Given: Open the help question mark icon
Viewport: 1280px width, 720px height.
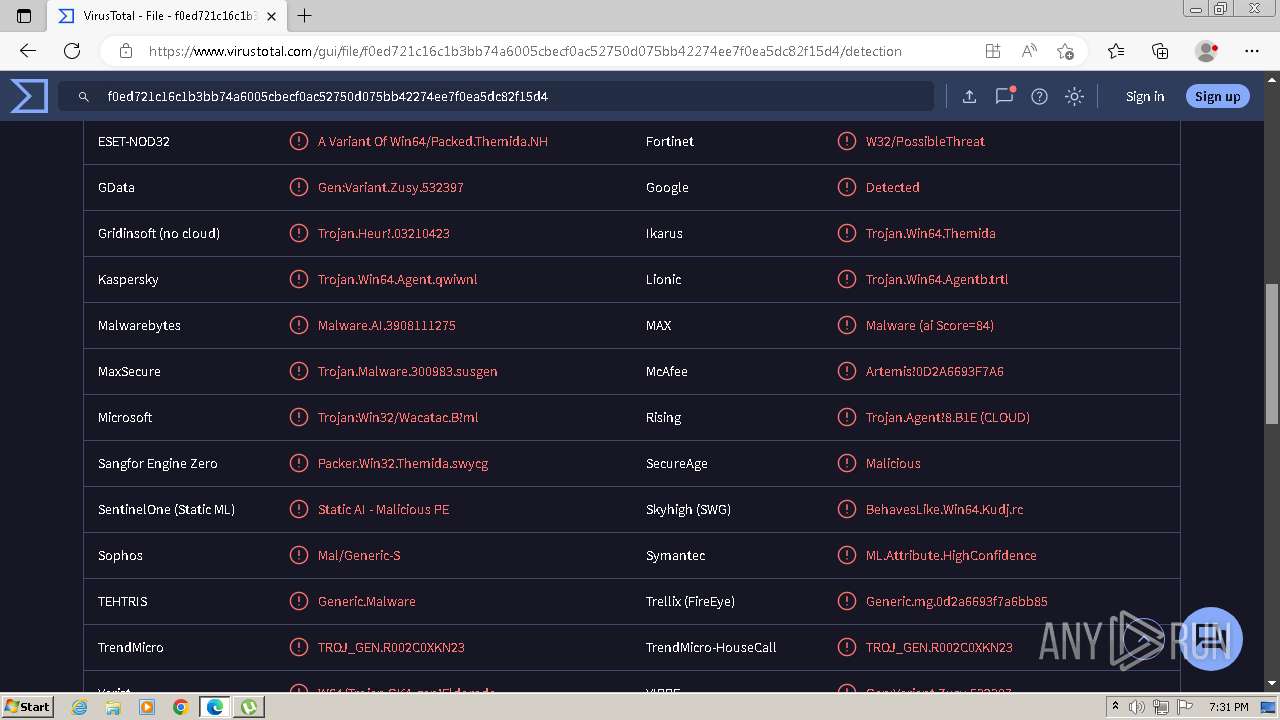Looking at the screenshot, I should [x=1039, y=96].
